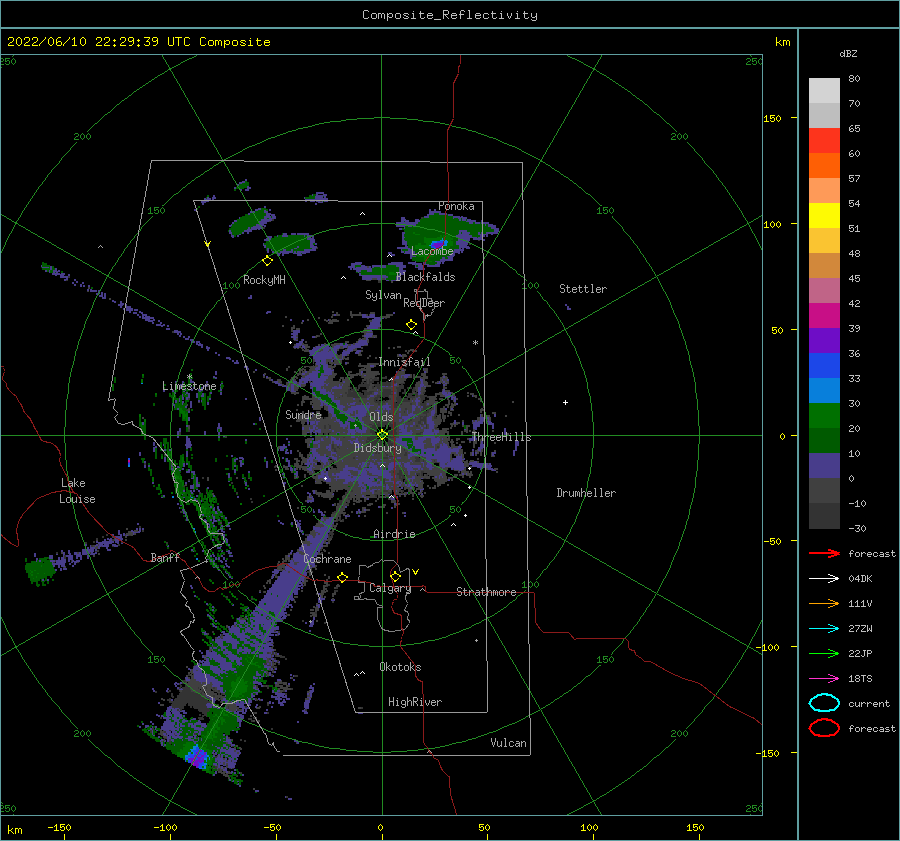Click the HighRiver city label
The width and height of the screenshot is (900, 841).
click(415, 702)
